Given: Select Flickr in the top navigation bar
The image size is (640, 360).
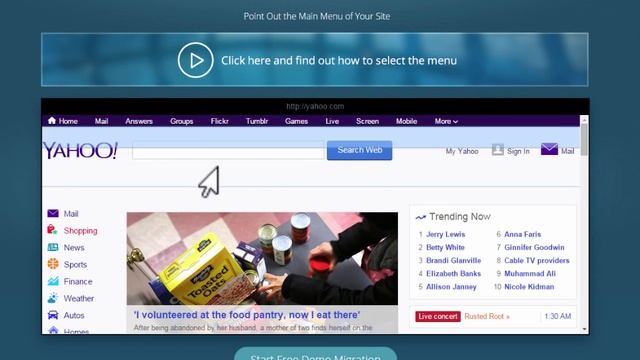Looking at the screenshot, I should tap(220, 121).
